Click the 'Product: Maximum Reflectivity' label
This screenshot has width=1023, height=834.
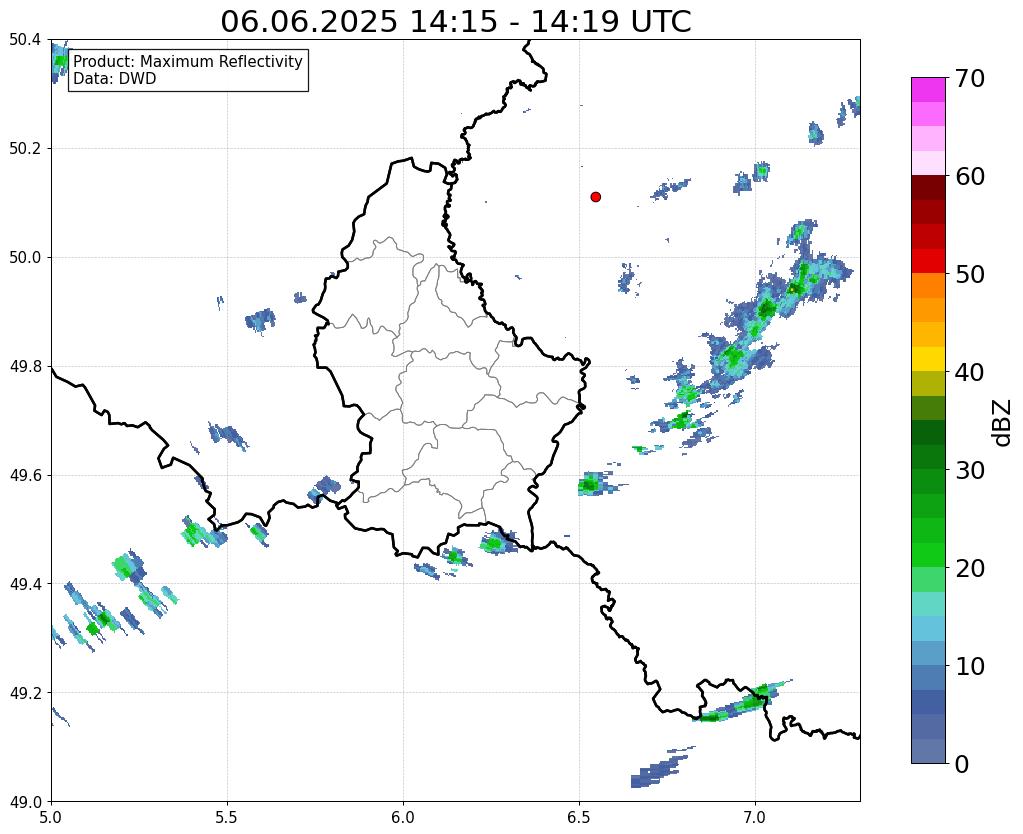tap(188, 61)
